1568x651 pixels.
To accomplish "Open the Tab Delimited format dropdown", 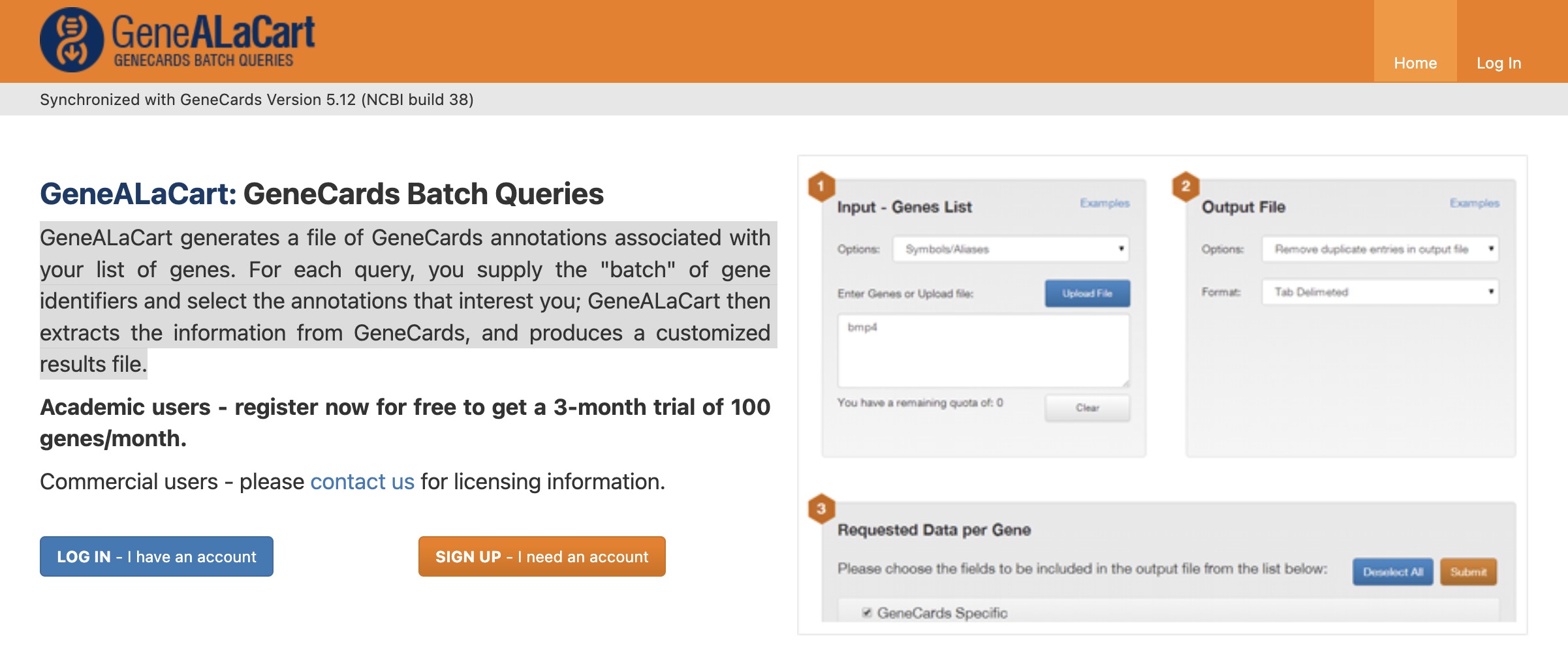I will (x=1380, y=292).
